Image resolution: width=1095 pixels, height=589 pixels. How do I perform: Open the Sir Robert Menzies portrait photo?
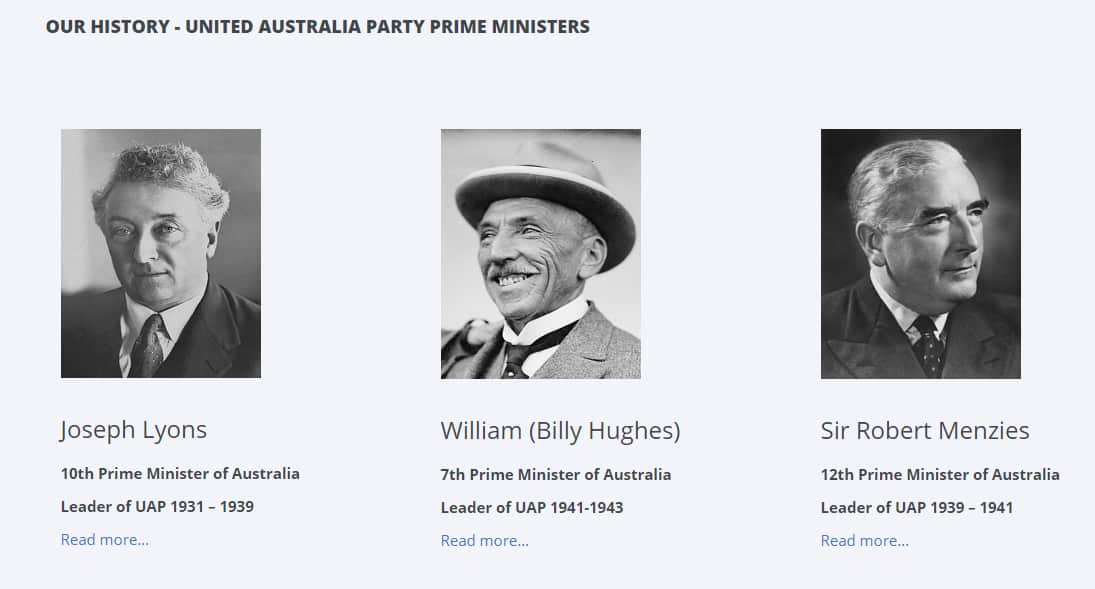920,252
